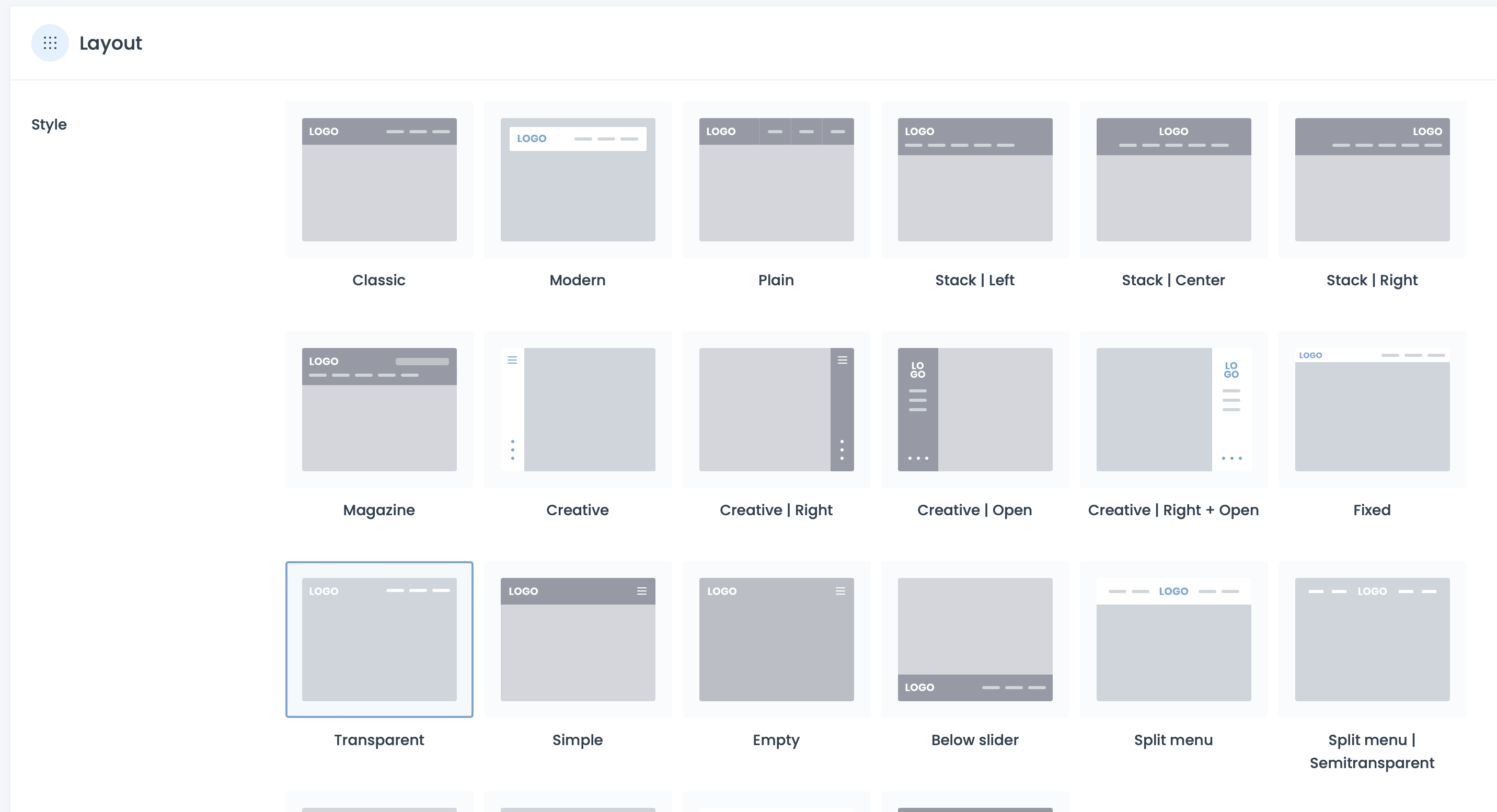Click the Creative | Open label
The height and width of the screenshot is (812, 1497).
point(975,511)
